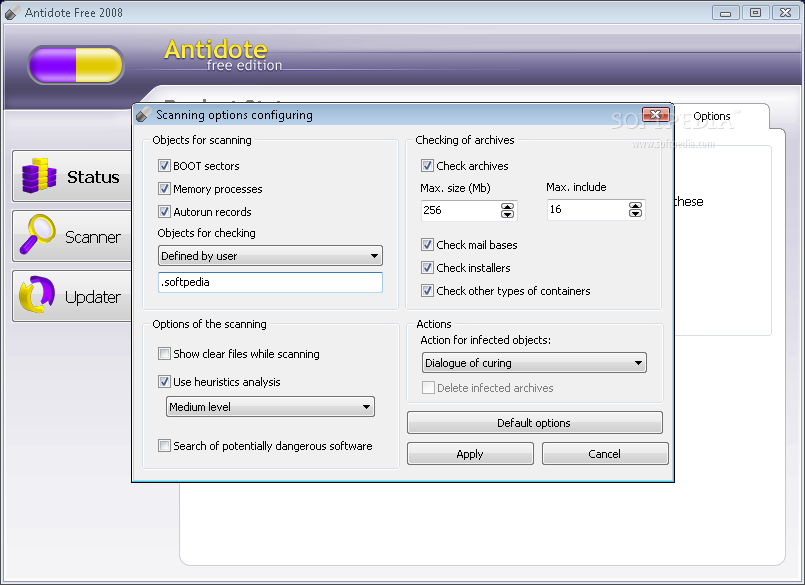Image resolution: width=805 pixels, height=585 pixels.
Task: Open the Status section in sidebar
Action: click(x=72, y=176)
